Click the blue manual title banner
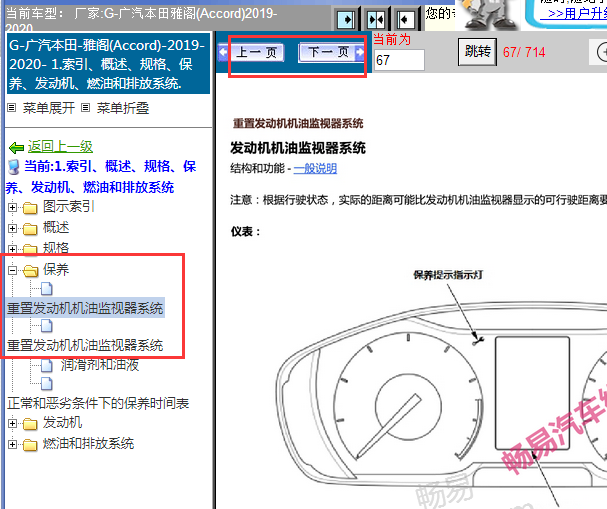This screenshot has width=607, height=509. point(108,64)
